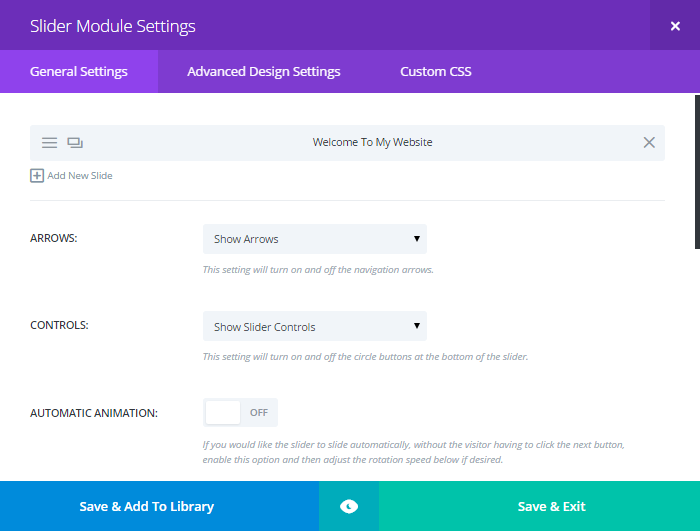Open the Show Arrows dropdown
This screenshot has width=700, height=531.
[315, 239]
